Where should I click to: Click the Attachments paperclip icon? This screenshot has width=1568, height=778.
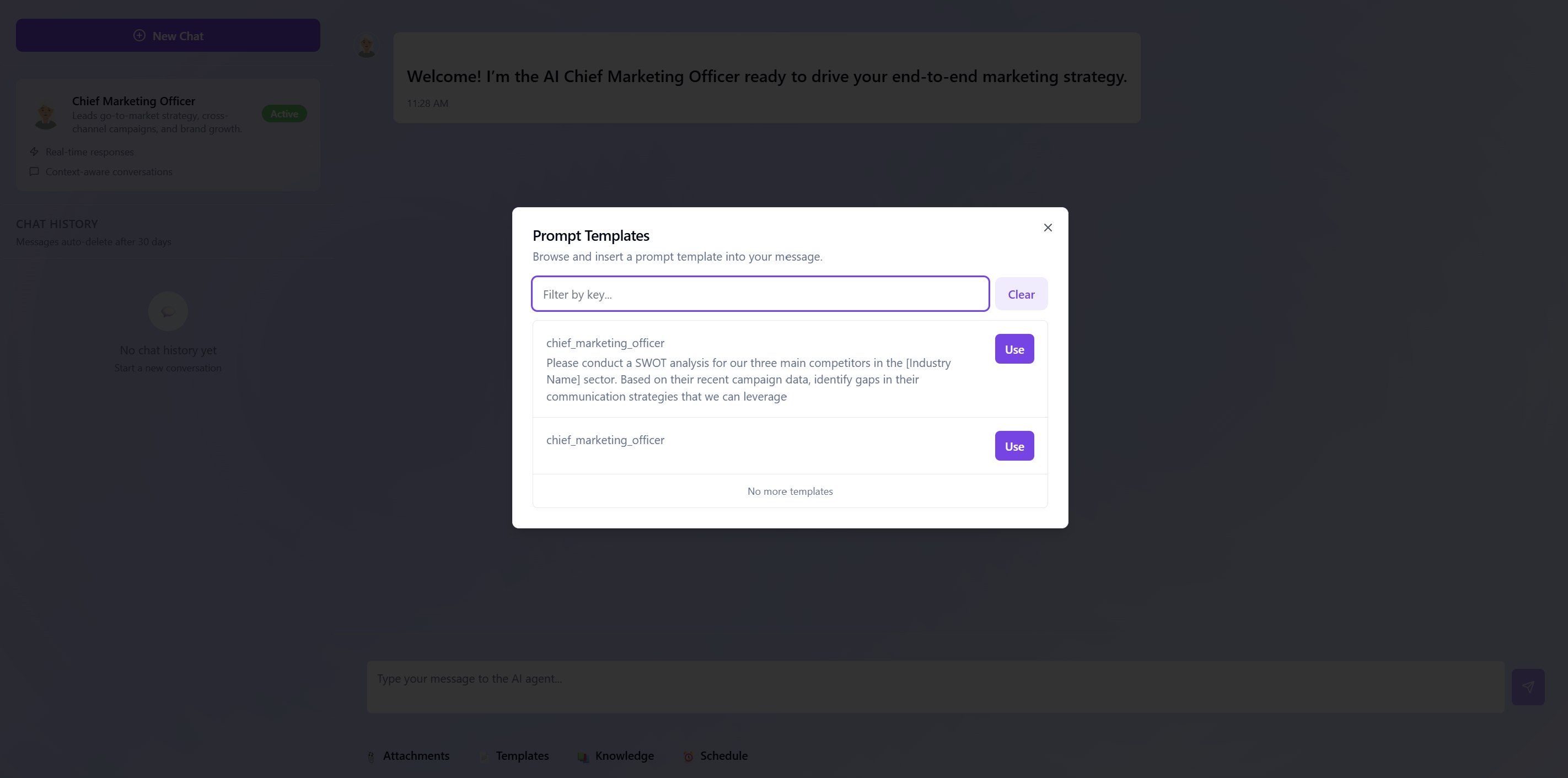[x=371, y=756]
